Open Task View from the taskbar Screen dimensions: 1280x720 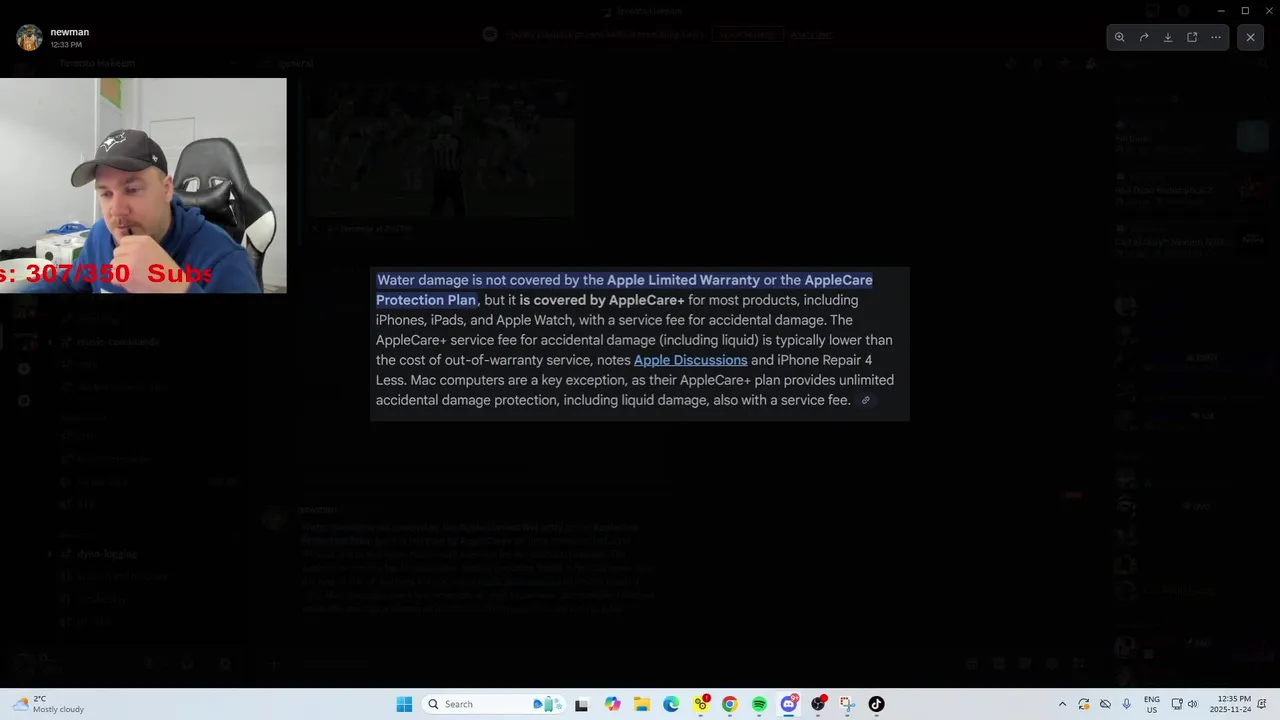pyautogui.click(x=581, y=704)
